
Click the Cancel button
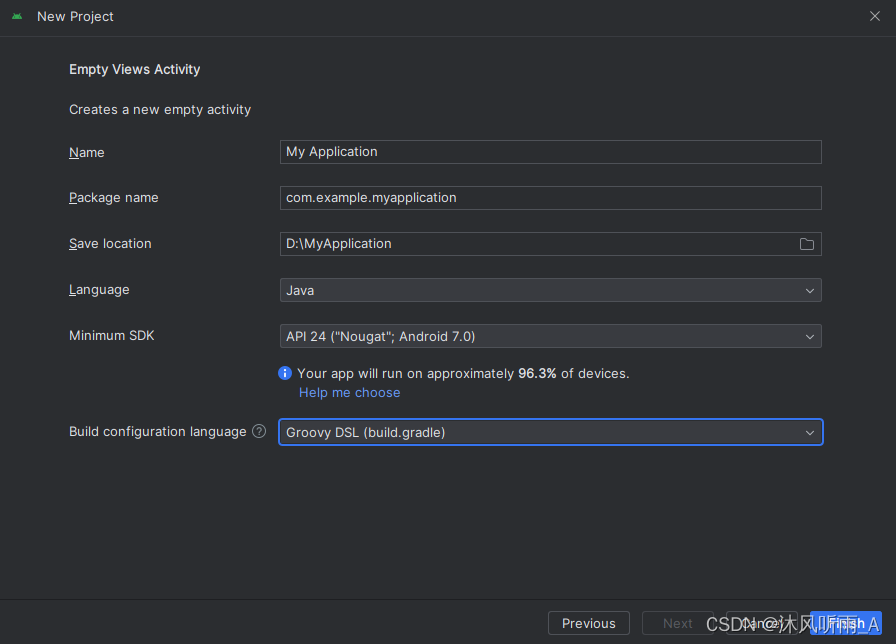coord(762,623)
